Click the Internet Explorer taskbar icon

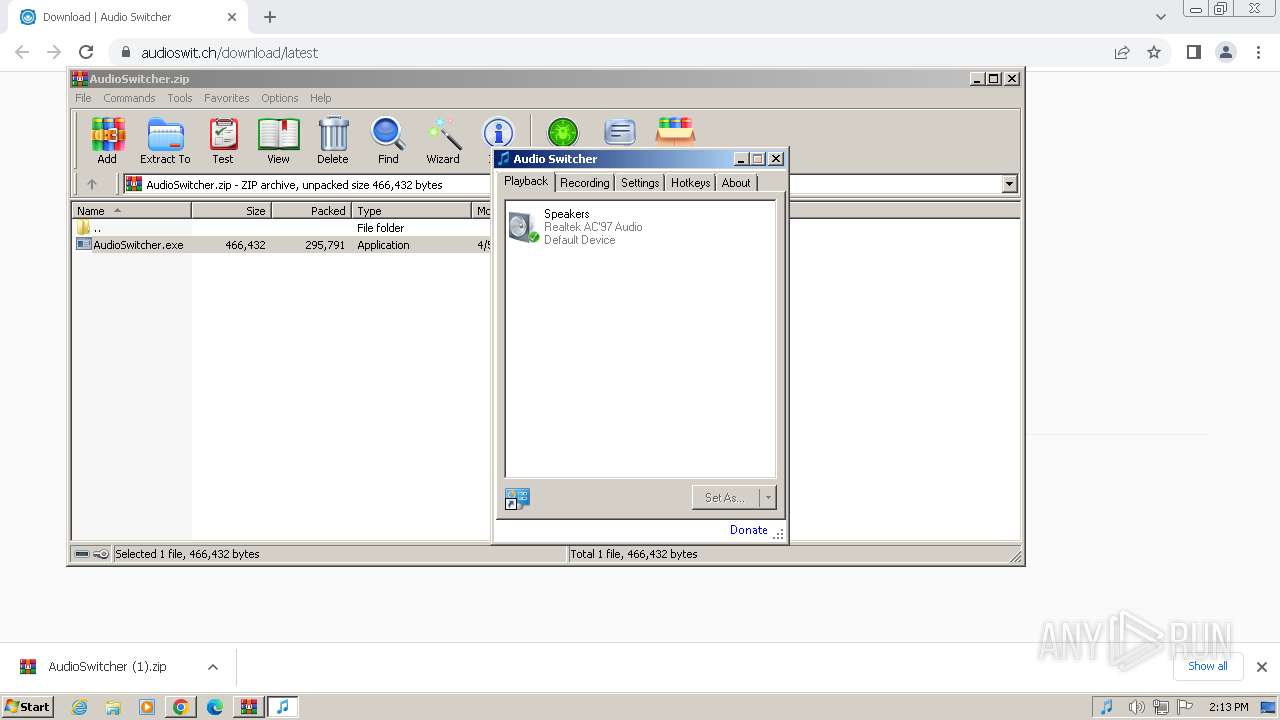pos(80,707)
